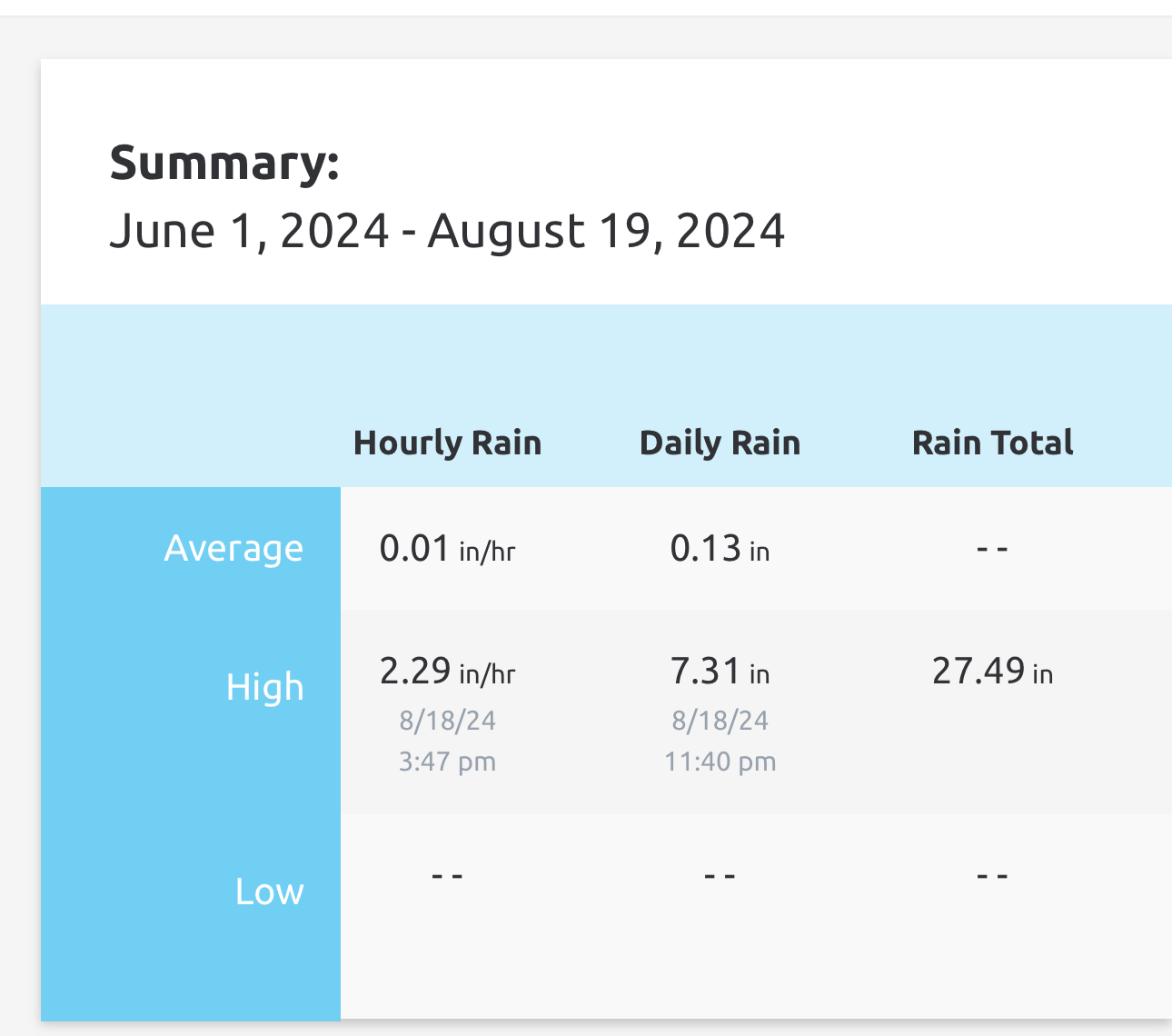Select the High row label
The height and width of the screenshot is (1036, 1172).
coord(264,687)
